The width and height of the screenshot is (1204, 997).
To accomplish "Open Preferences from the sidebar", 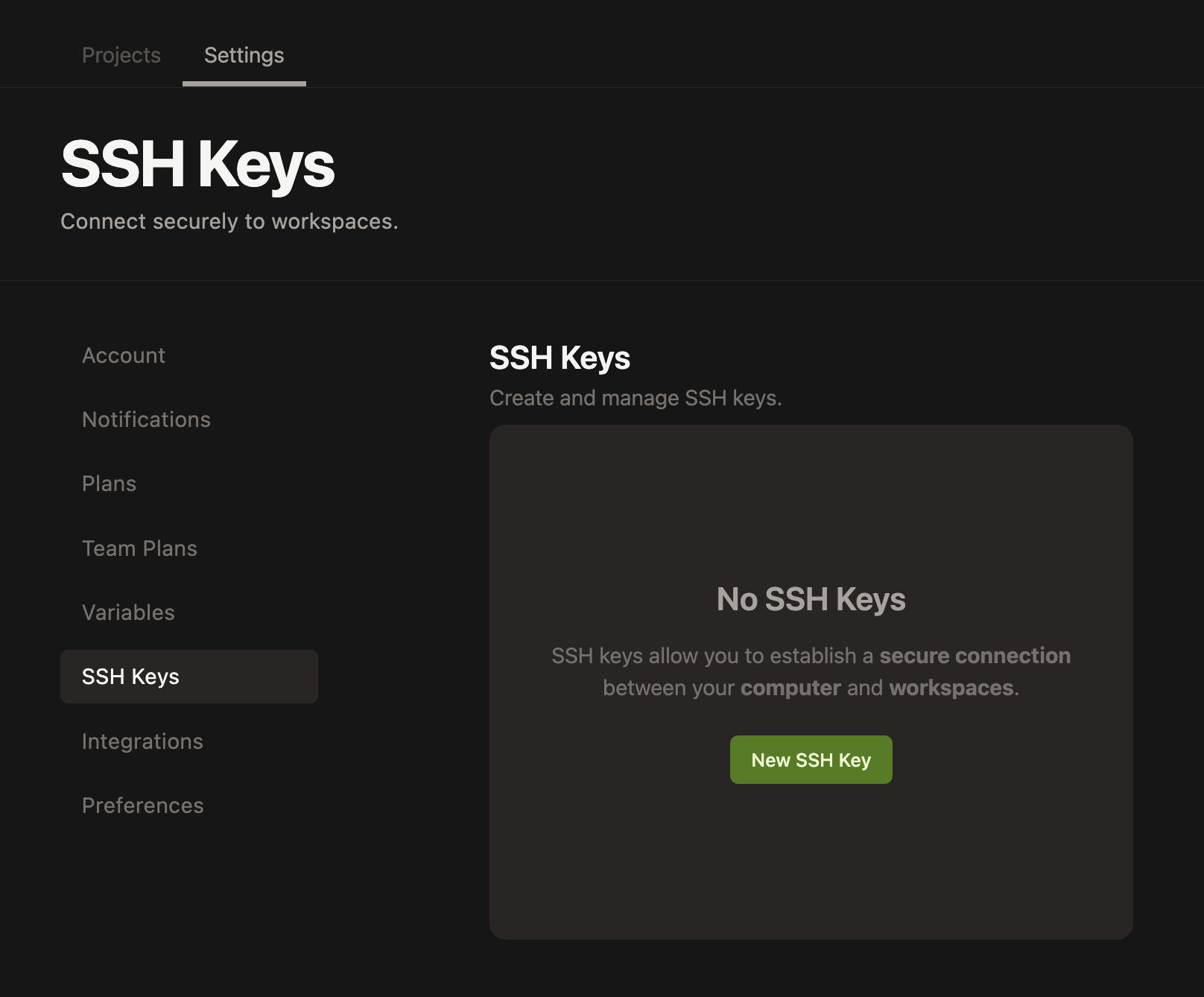I will 143,805.
